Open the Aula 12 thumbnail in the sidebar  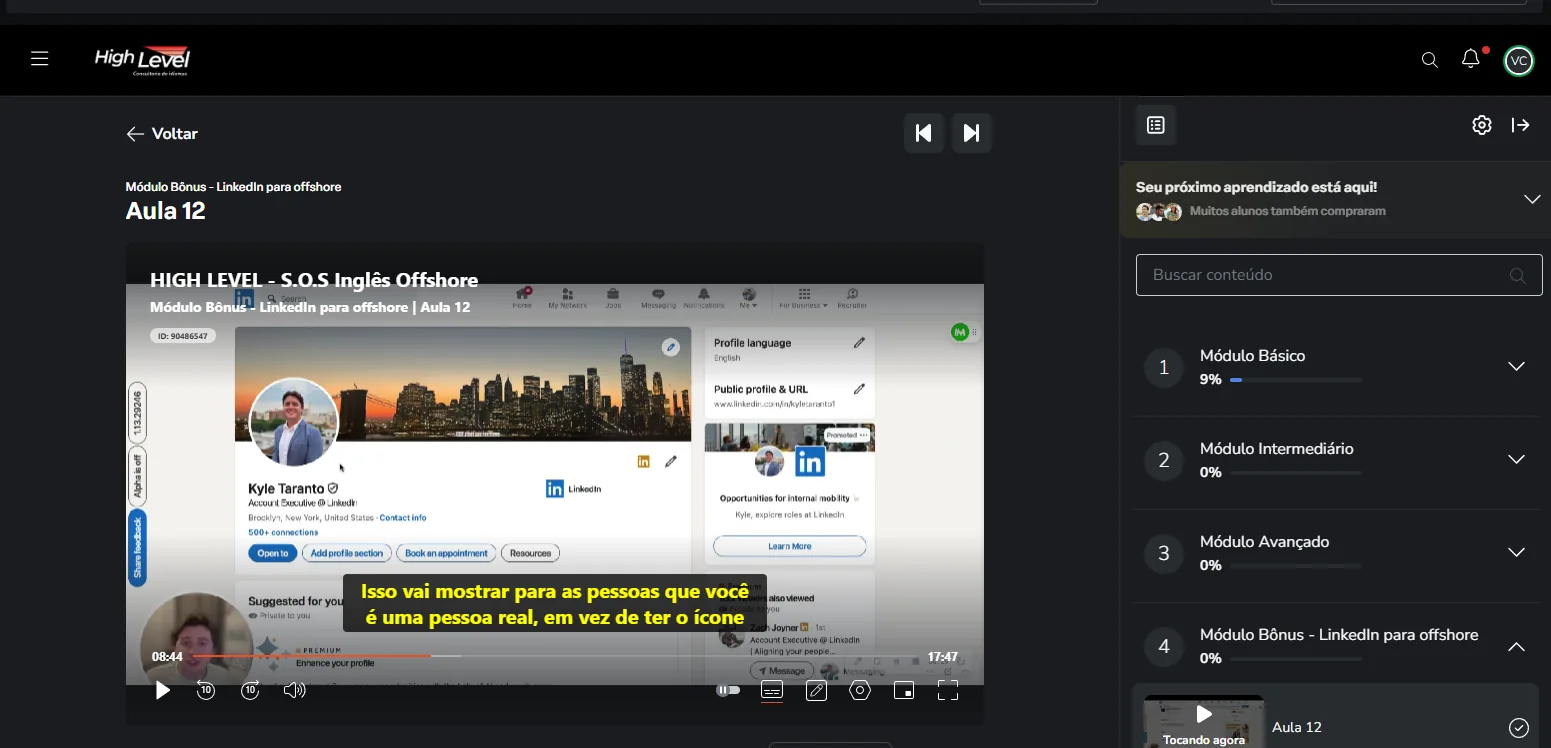pyautogui.click(x=1204, y=721)
